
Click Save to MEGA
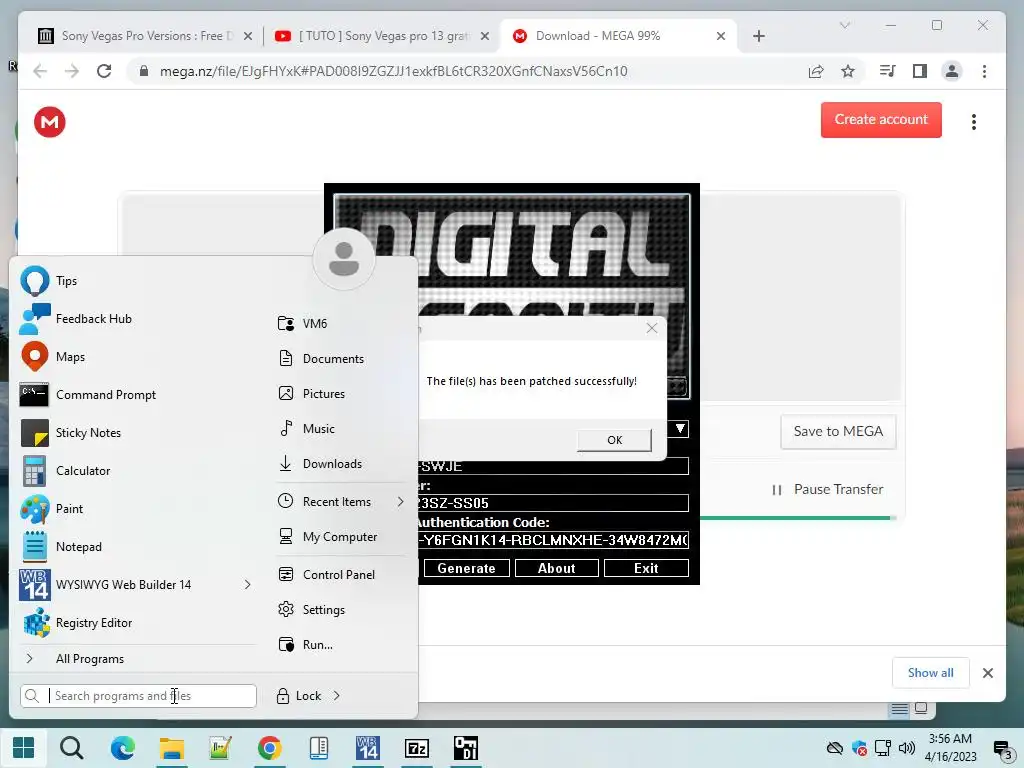(x=838, y=431)
